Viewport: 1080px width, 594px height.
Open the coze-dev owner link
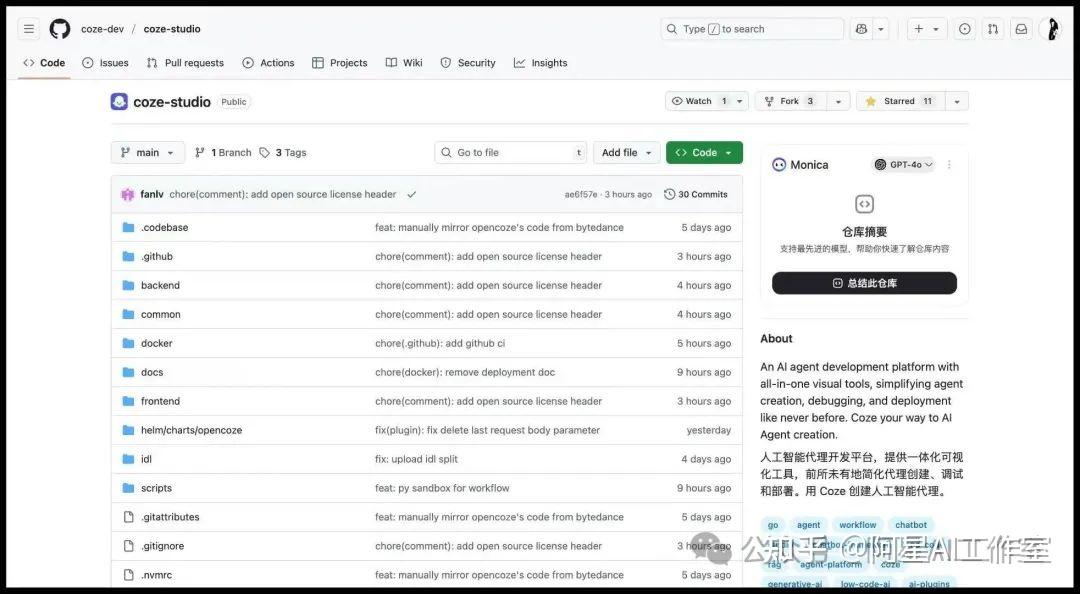[103, 29]
